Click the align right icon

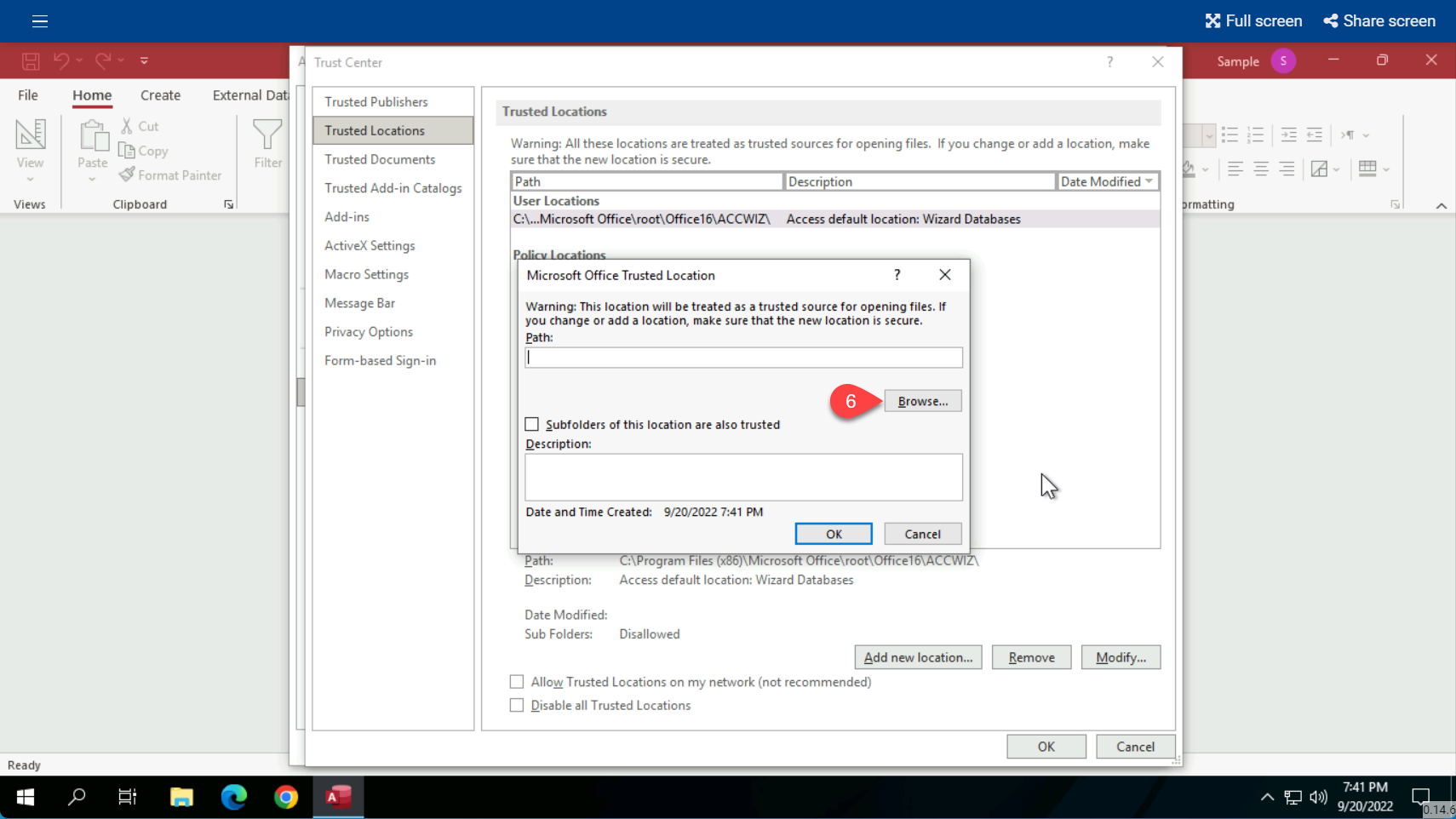[1287, 169]
